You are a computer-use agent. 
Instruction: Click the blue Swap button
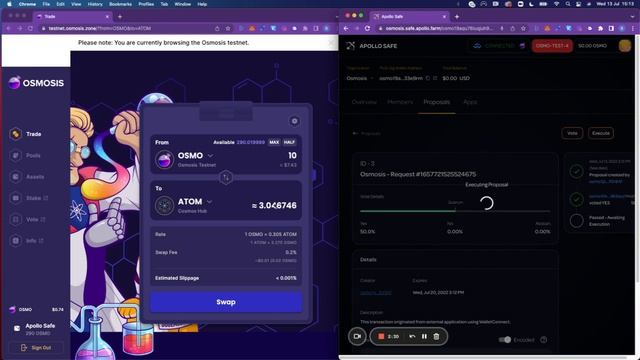226,302
